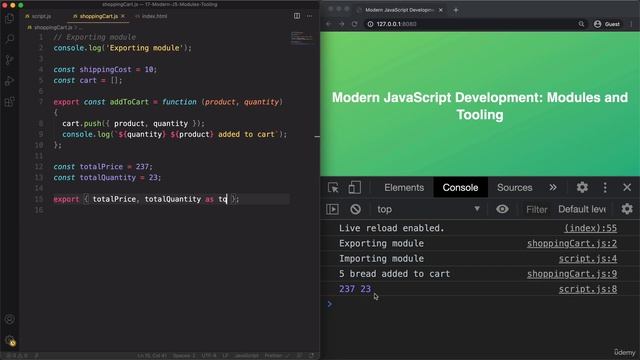Open editor More Actions ellipsis
Image resolution: width=640 pixels, height=360 pixels.
point(309,16)
